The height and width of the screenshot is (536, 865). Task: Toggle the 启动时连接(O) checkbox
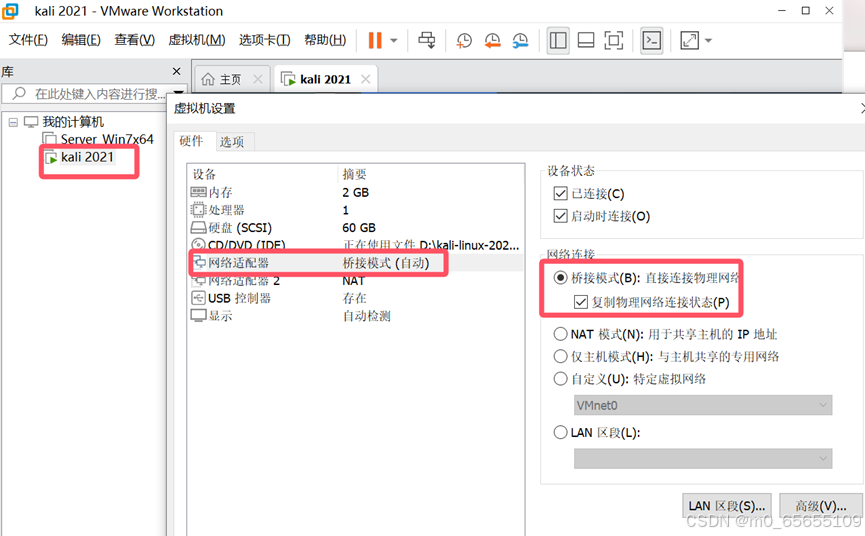tap(560, 216)
